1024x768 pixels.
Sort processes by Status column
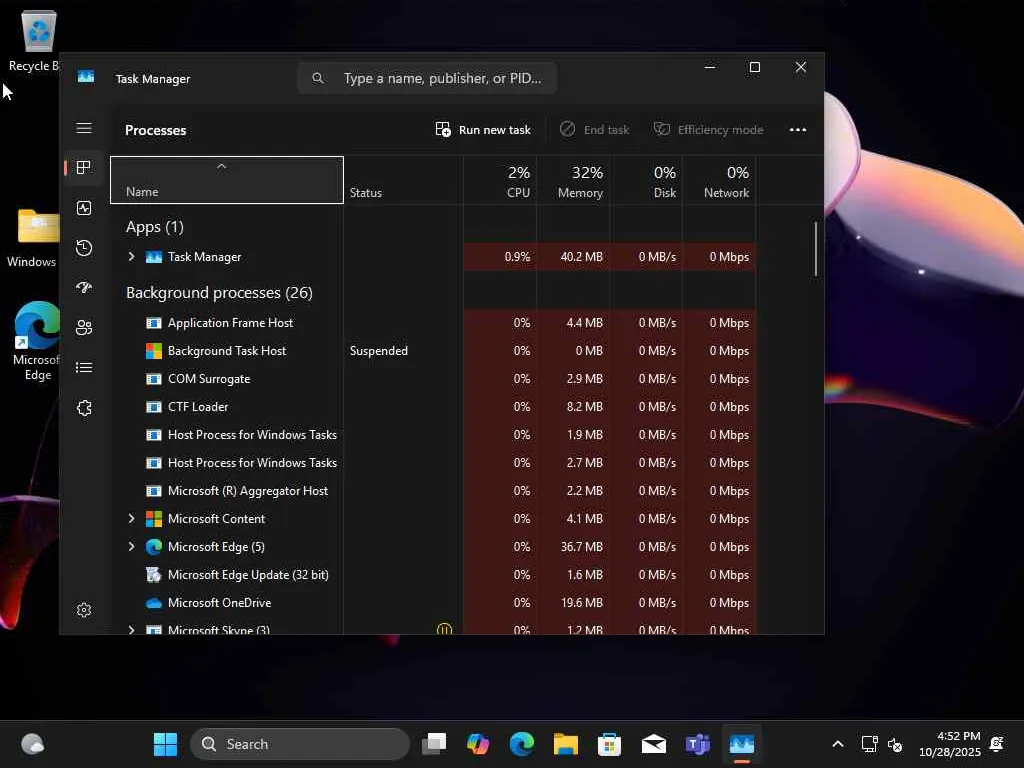pos(403,180)
